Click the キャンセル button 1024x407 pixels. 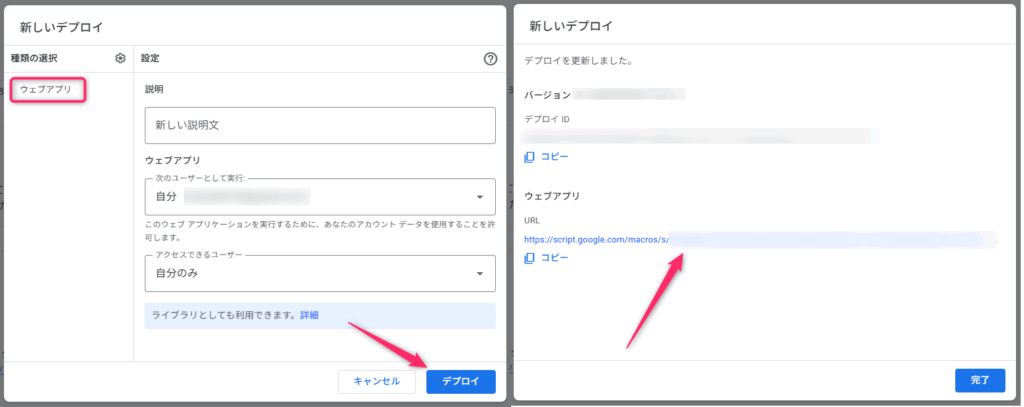(377, 382)
